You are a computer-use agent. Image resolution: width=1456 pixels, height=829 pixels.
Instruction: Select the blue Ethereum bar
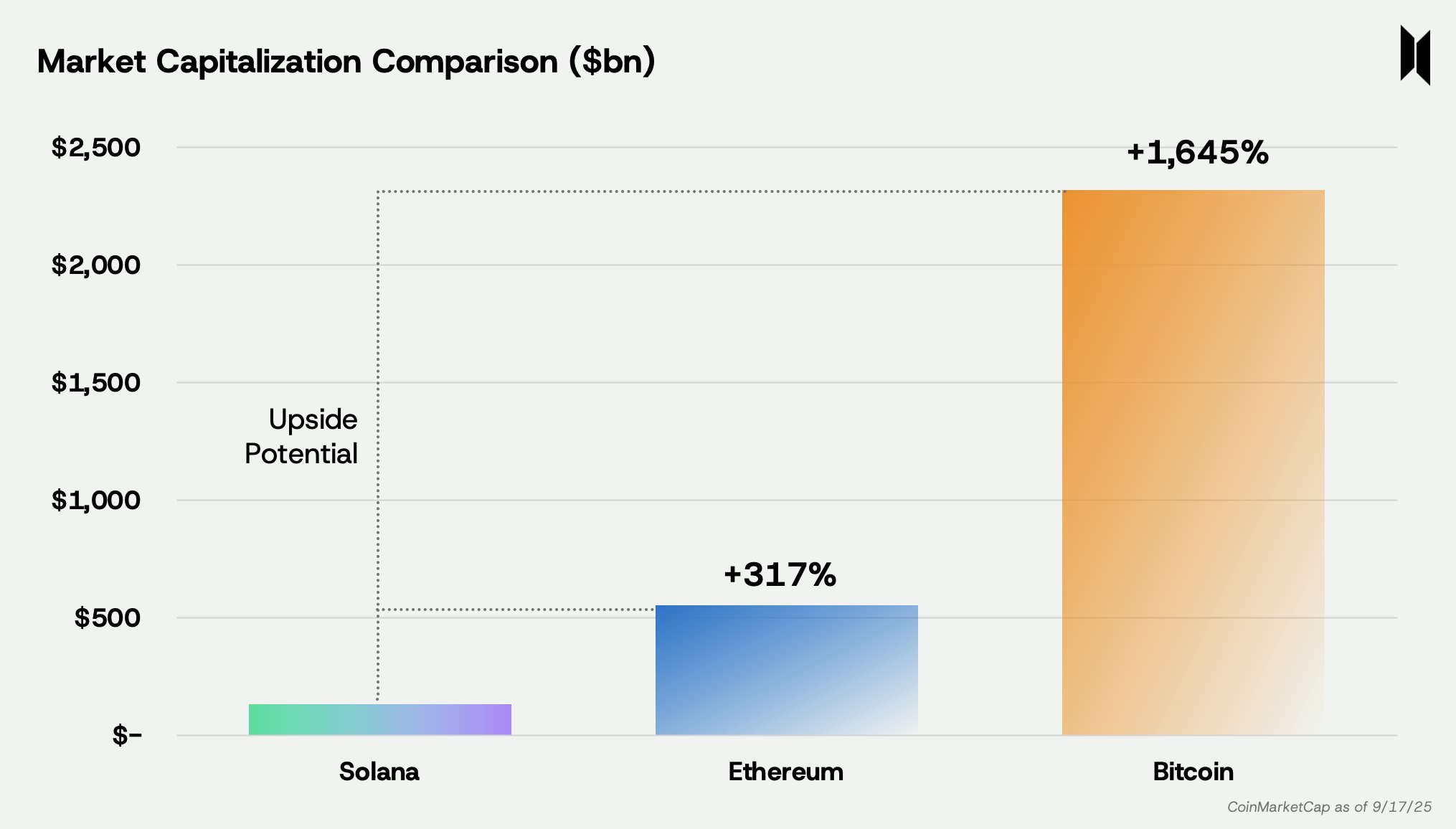click(x=787, y=670)
